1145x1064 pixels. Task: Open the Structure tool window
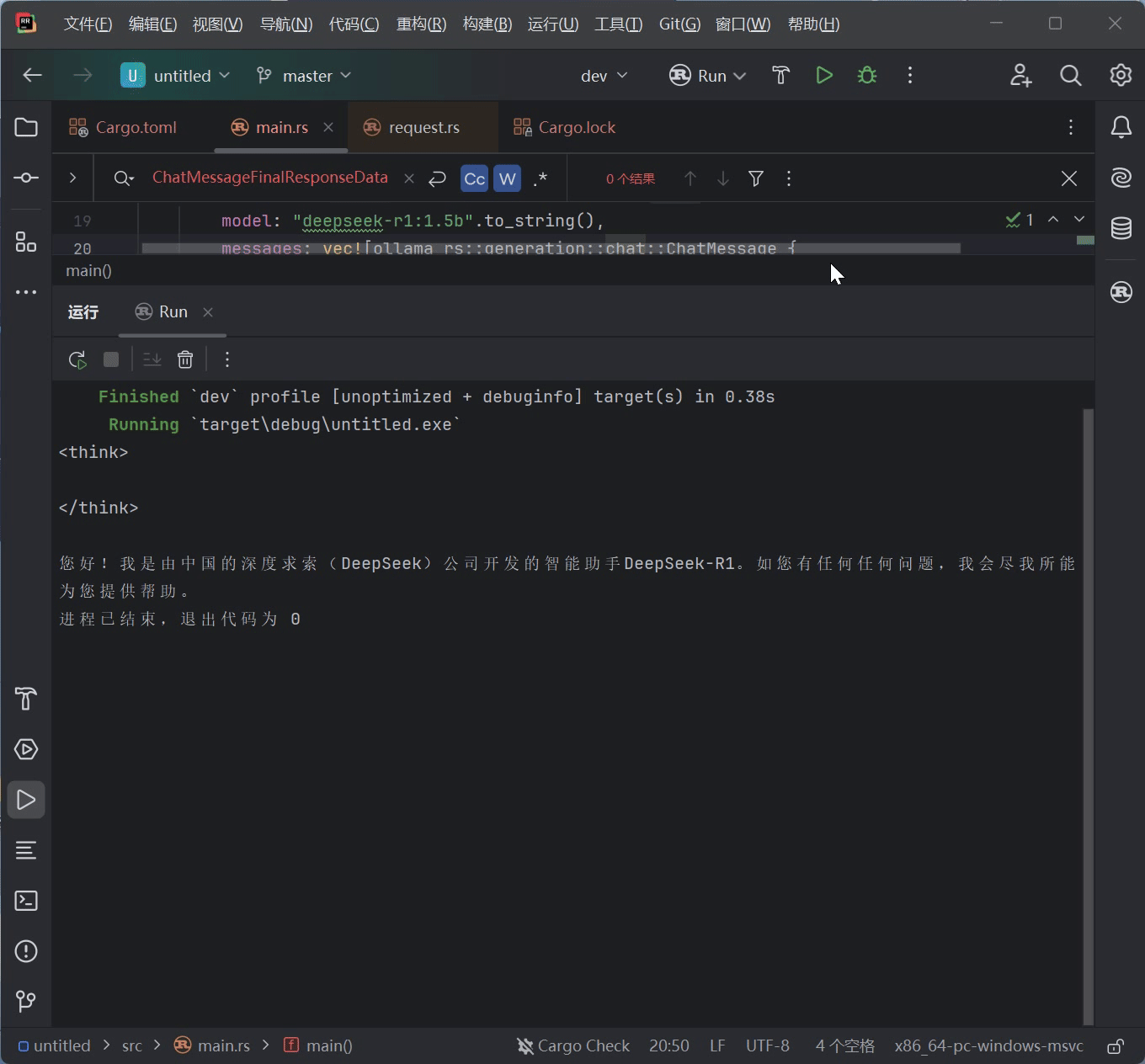point(26,242)
